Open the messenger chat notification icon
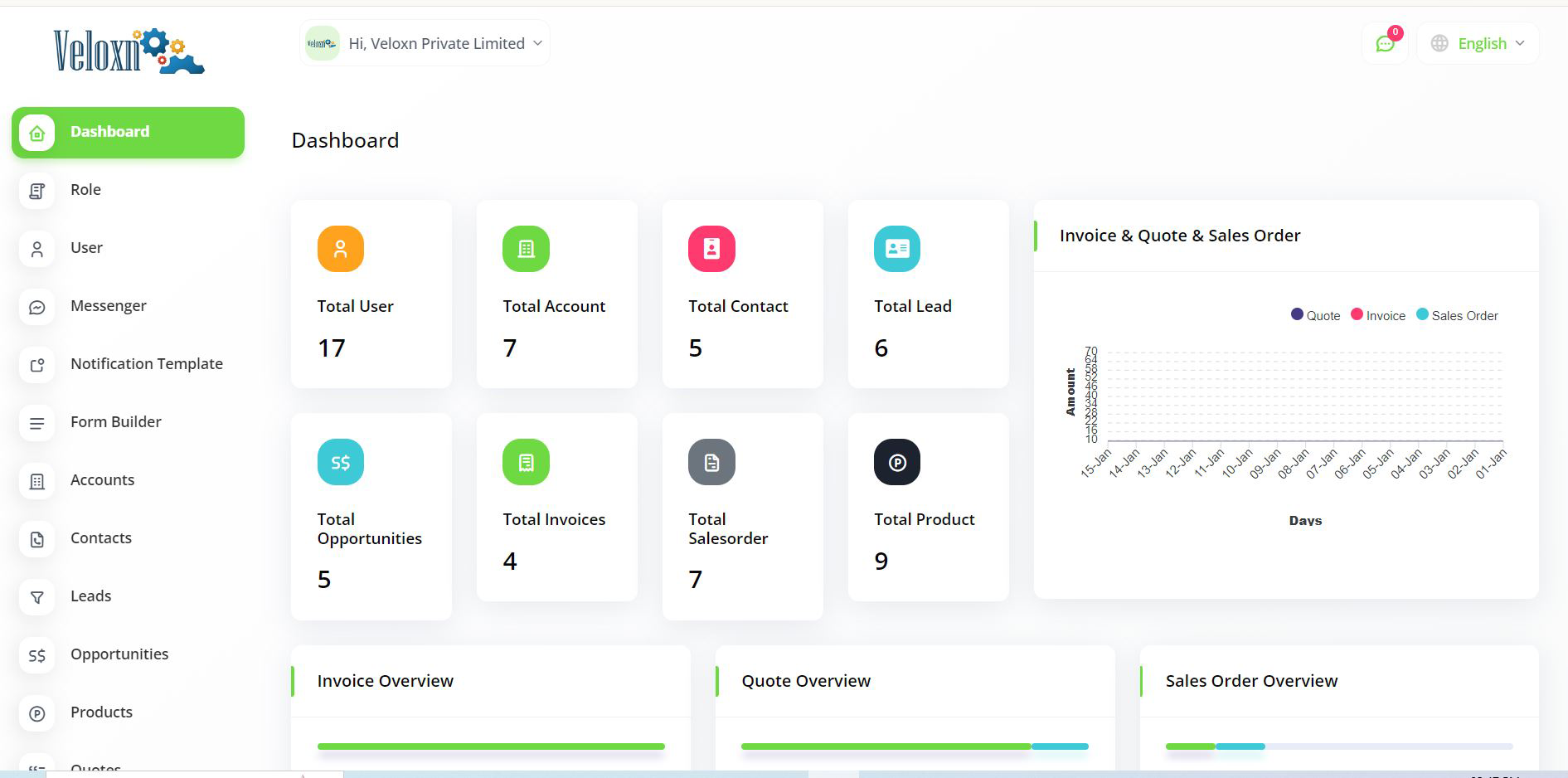Image resolution: width=1568 pixels, height=778 pixels. pyautogui.click(x=1385, y=44)
